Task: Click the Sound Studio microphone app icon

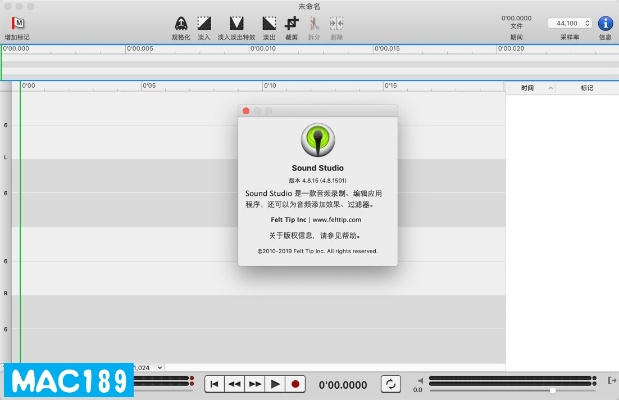Action: coord(318,140)
